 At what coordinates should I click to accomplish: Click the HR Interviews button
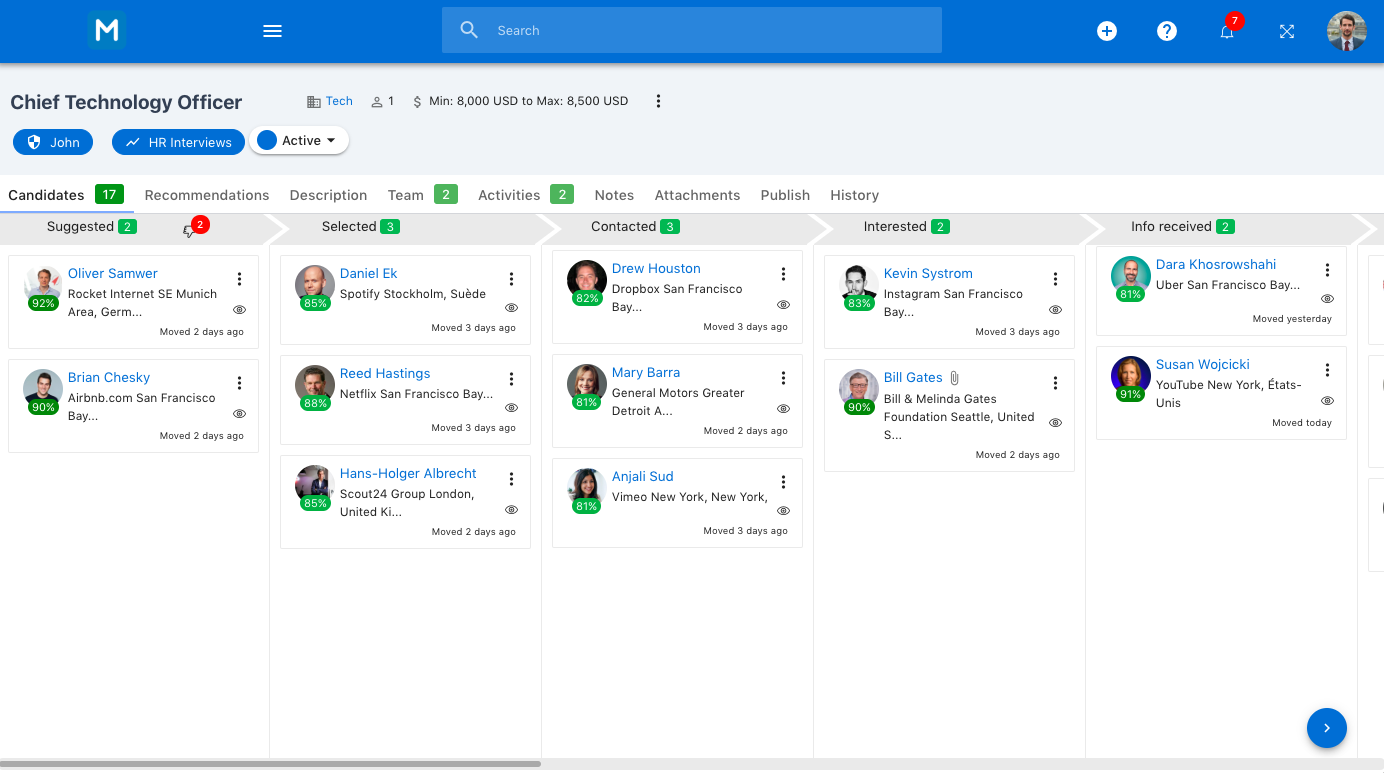pos(178,141)
